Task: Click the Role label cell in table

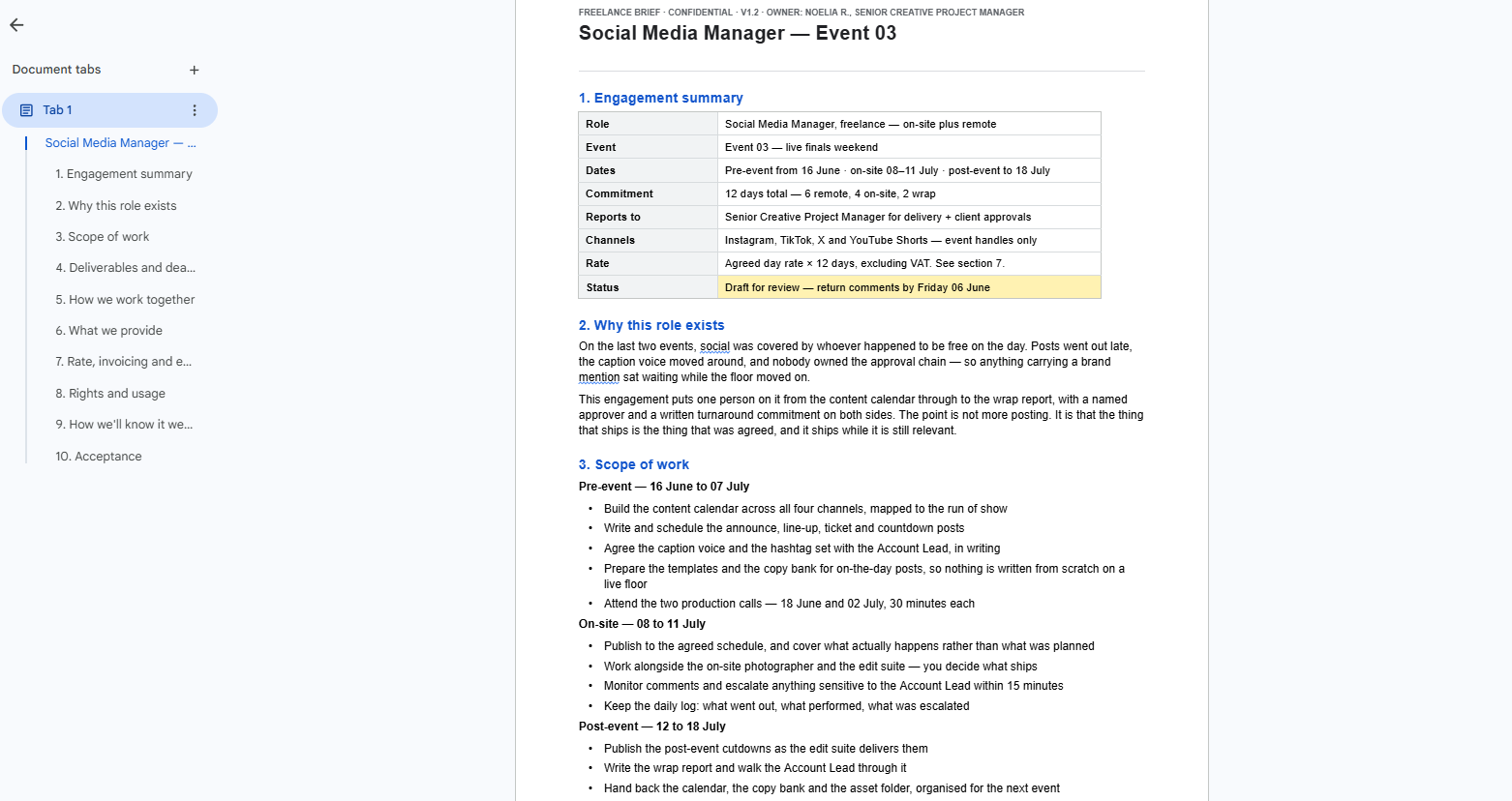Action: coord(648,124)
